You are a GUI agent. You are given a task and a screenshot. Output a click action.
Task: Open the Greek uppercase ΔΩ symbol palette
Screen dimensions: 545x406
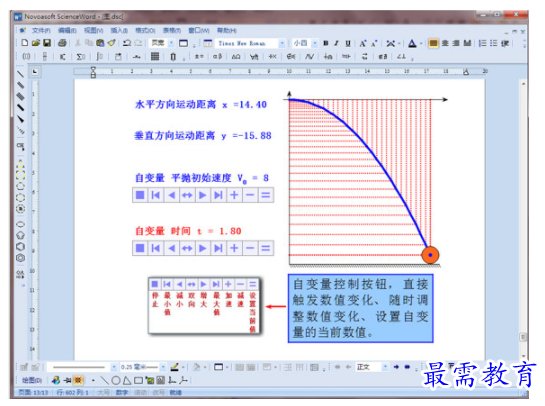(x=236, y=56)
